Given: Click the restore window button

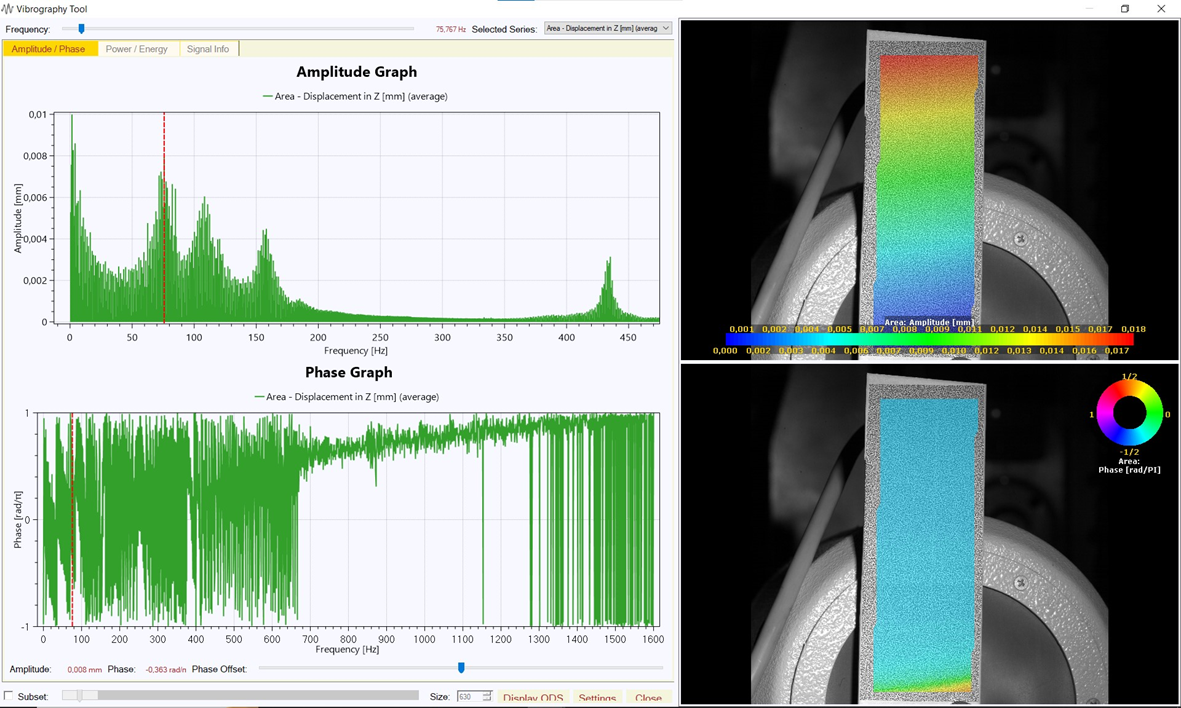Looking at the screenshot, I should 1124,9.
